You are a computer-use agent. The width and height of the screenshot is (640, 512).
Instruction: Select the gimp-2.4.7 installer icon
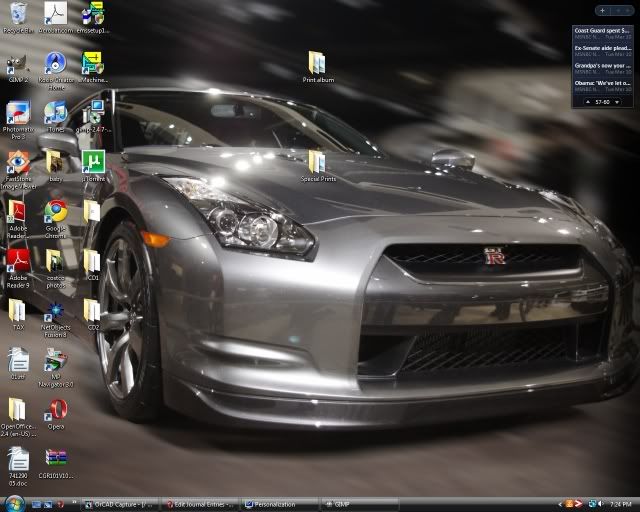[93, 117]
